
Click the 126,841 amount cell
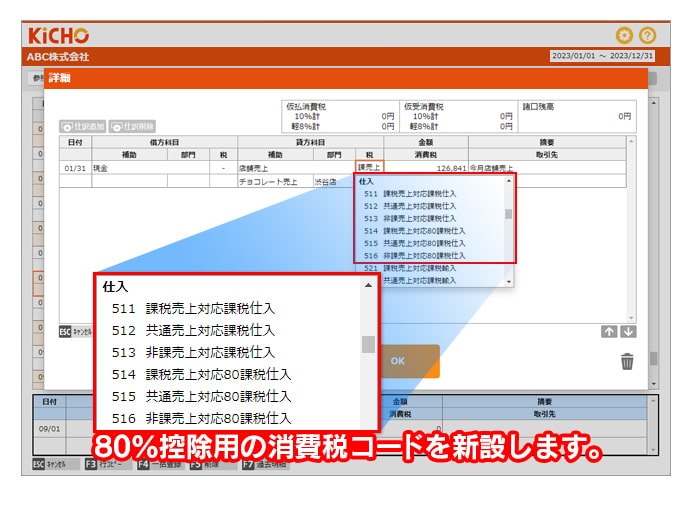tap(426, 168)
